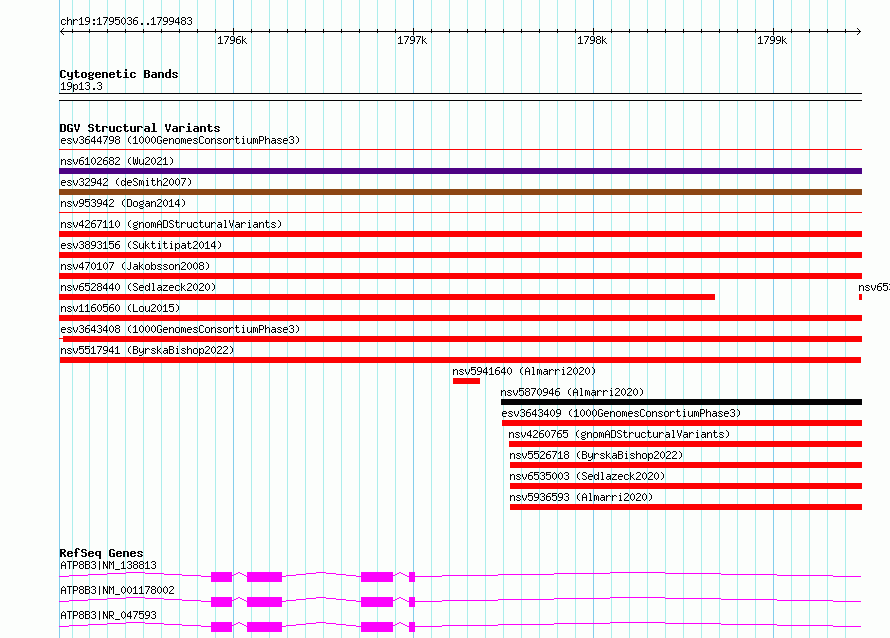Open nsv4260765 (gnomADStructuralVariants) label
Image resolution: width=890 pixels, height=638 pixels.
(x=619, y=434)
